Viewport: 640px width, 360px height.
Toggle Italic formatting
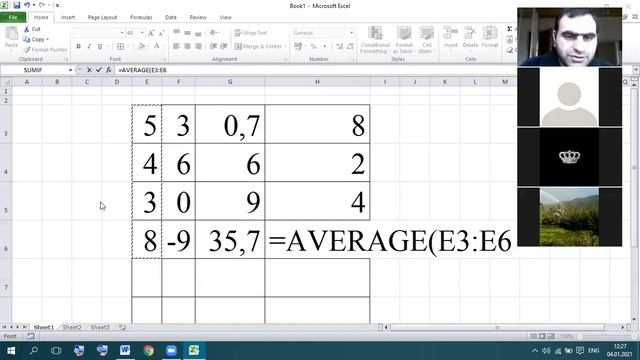89,47
